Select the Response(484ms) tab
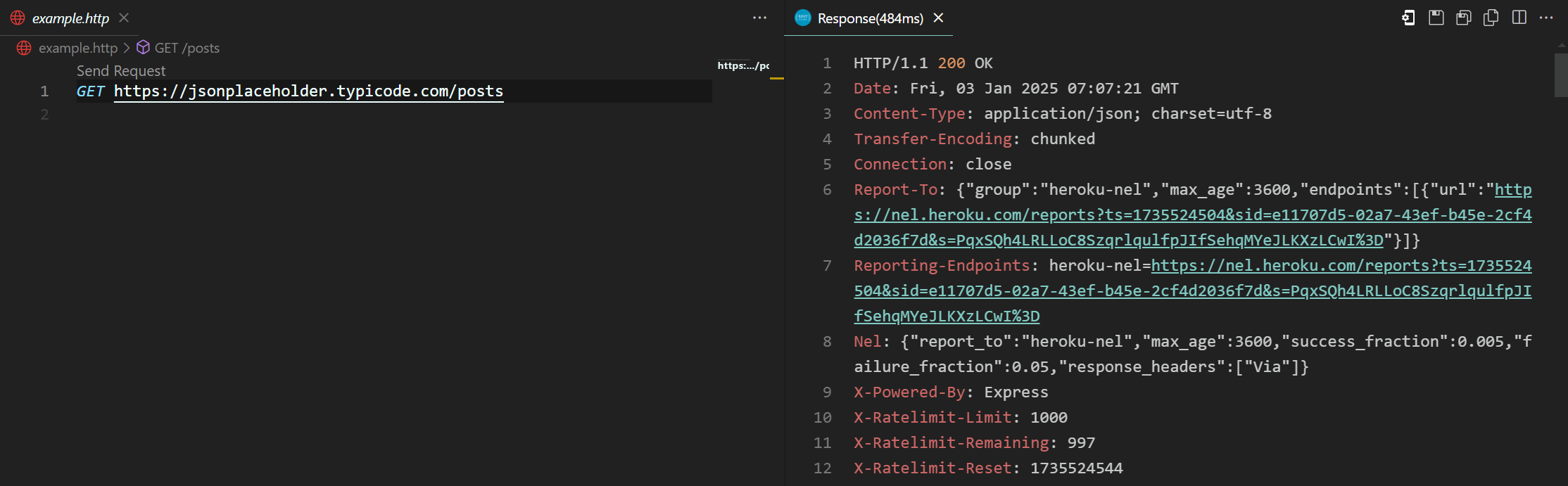This screenshot has width=1568, height=486. pos(870,18)
